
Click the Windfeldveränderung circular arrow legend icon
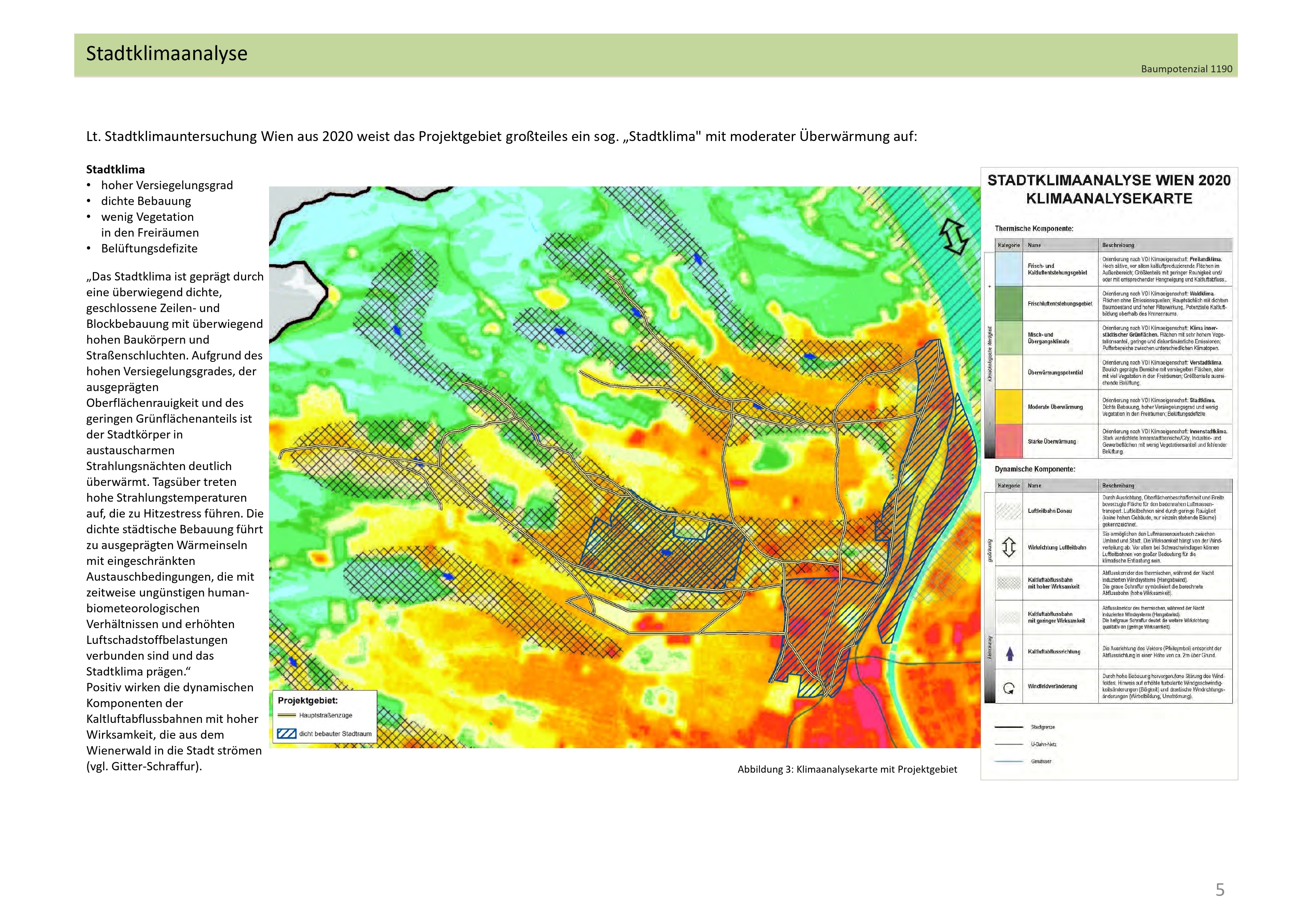tap(1009, 688)
